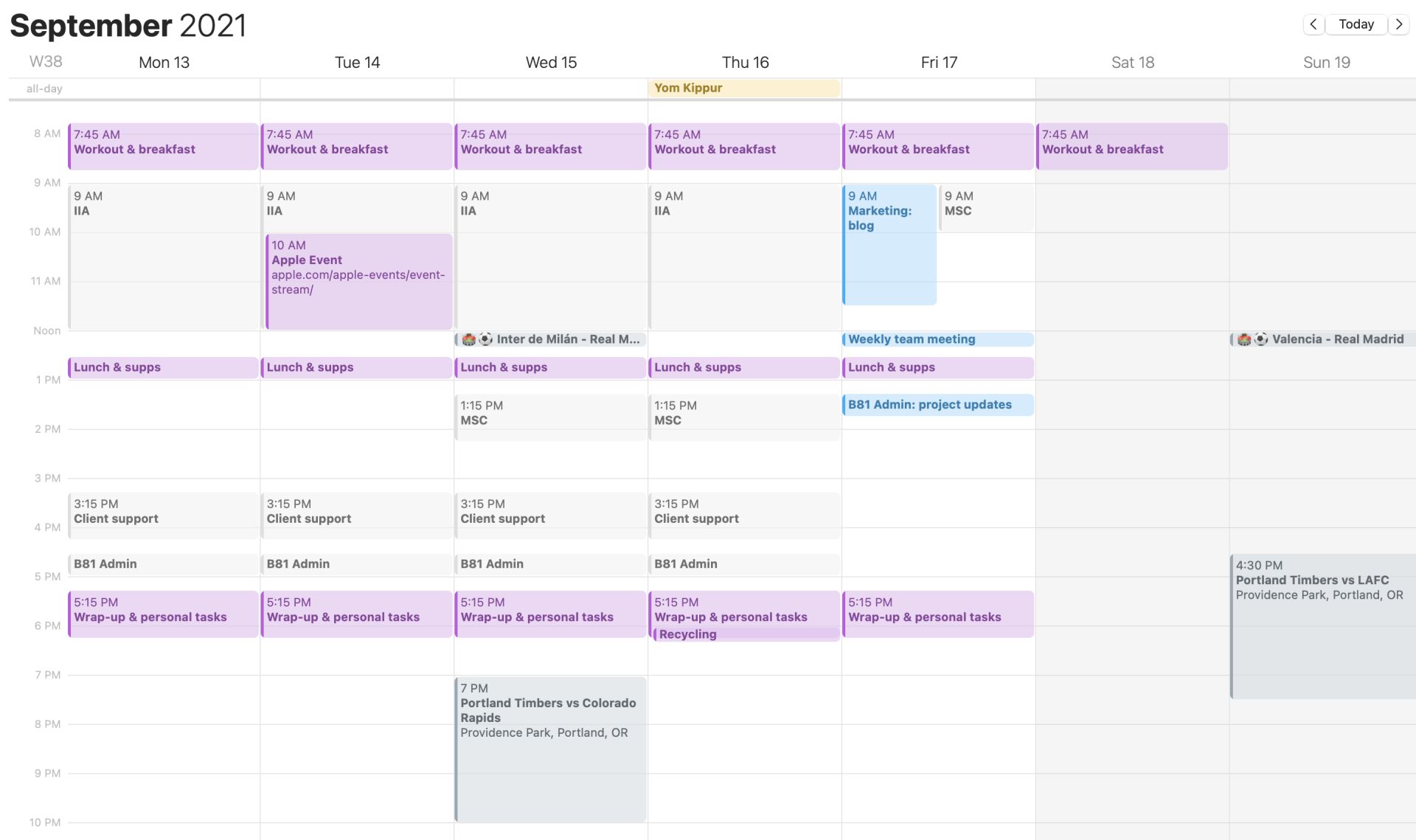The width and height of the screenshot is (1416, 840).
Task: Click the W38 week number label
Action: [46, 62]
